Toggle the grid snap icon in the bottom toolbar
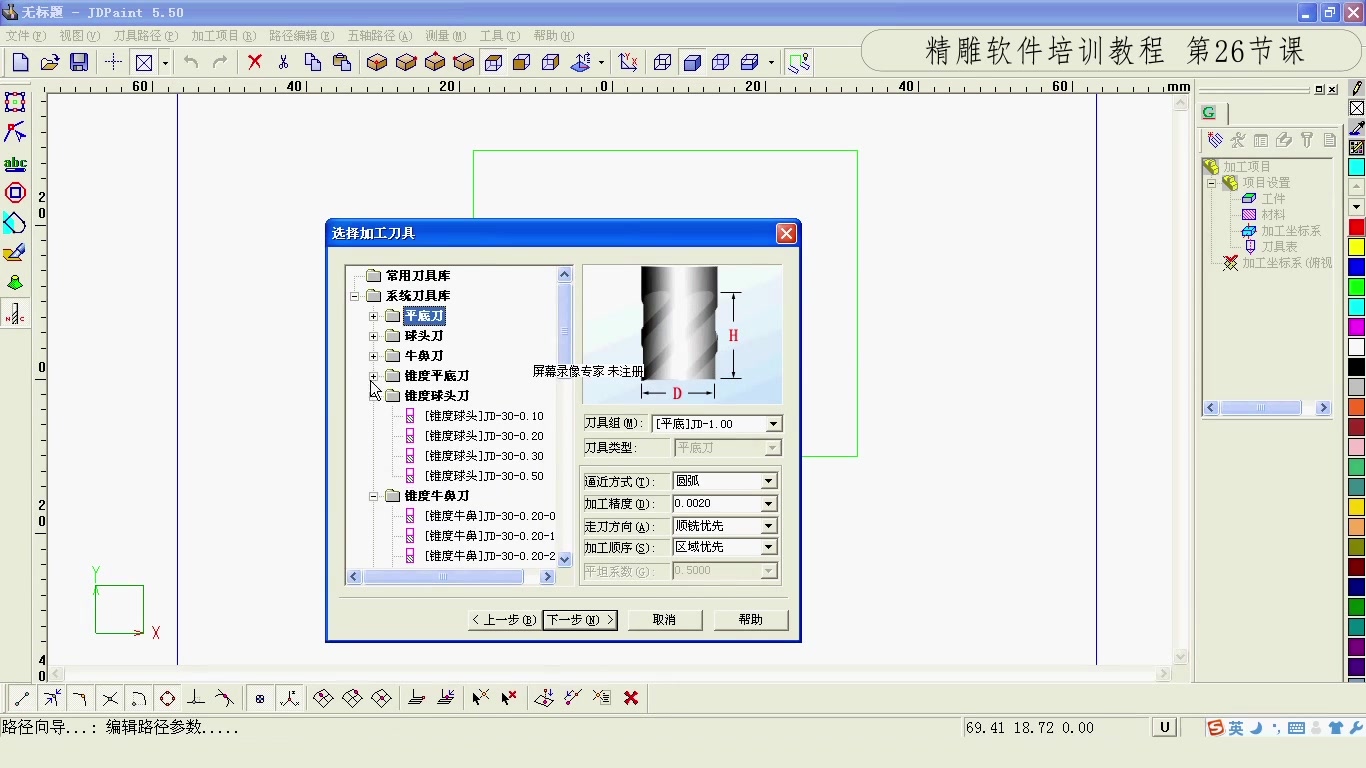 pyautogui.click(x=259, y=697)
